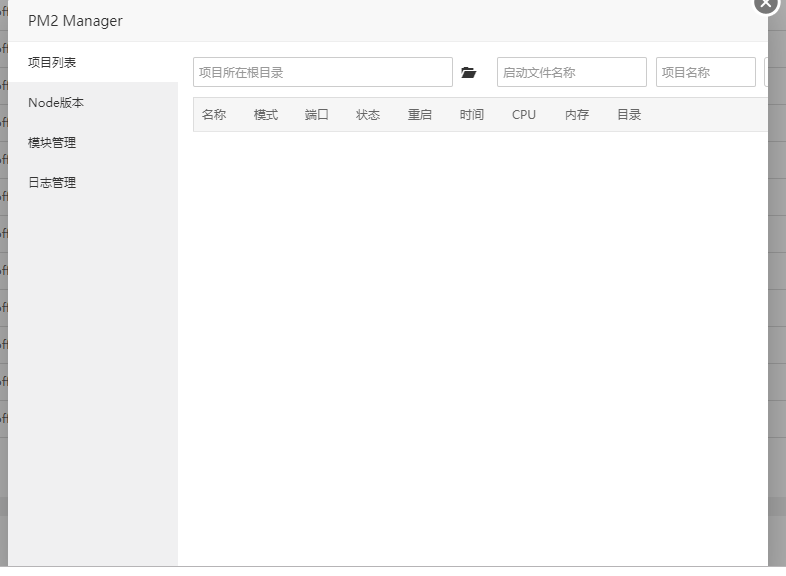Screen dimensions: 786x576
Task: Focus the 项目所在根目录 input field
Action: [323, 72]
